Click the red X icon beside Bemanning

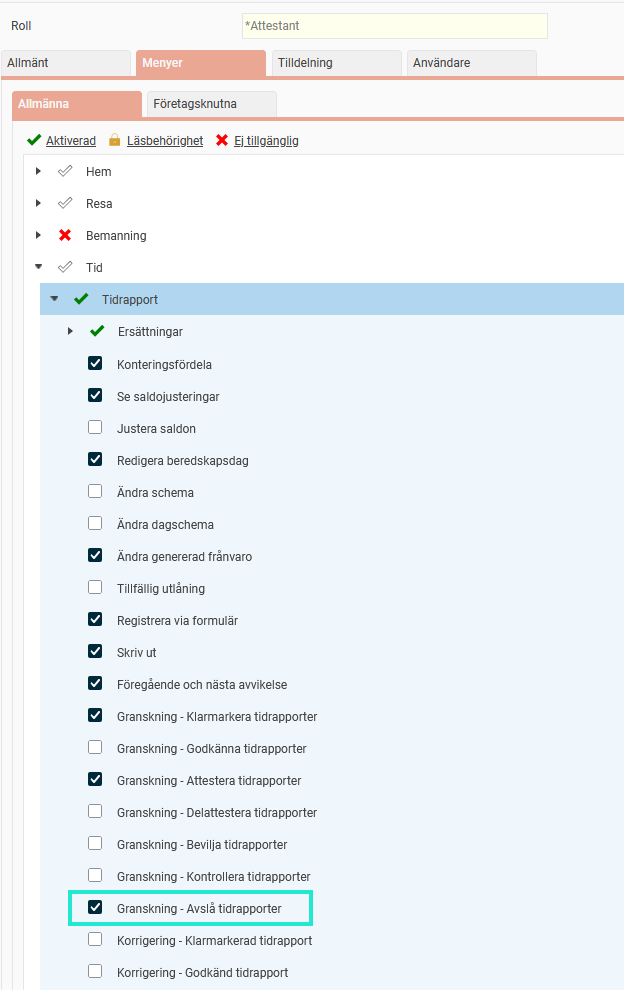pos(65,236)
